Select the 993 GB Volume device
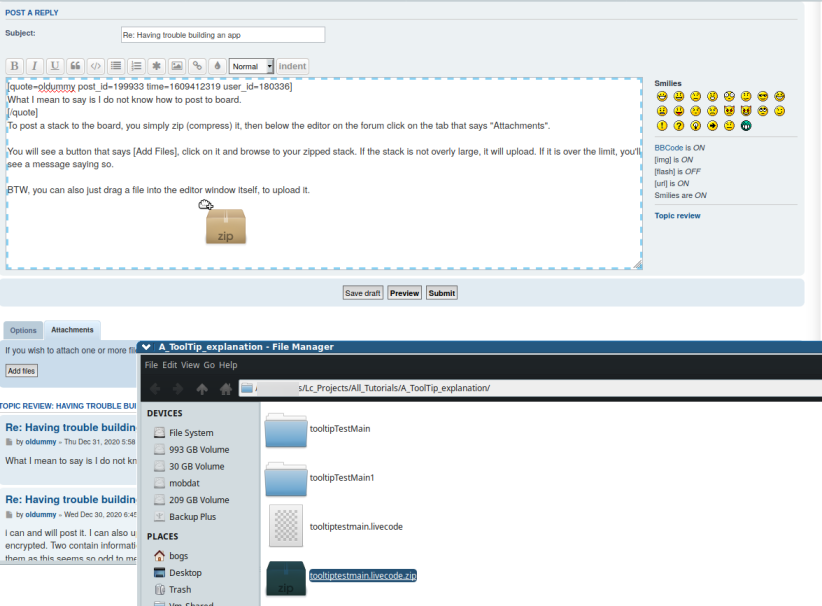 pyautogui.click(x=199, y=450)
